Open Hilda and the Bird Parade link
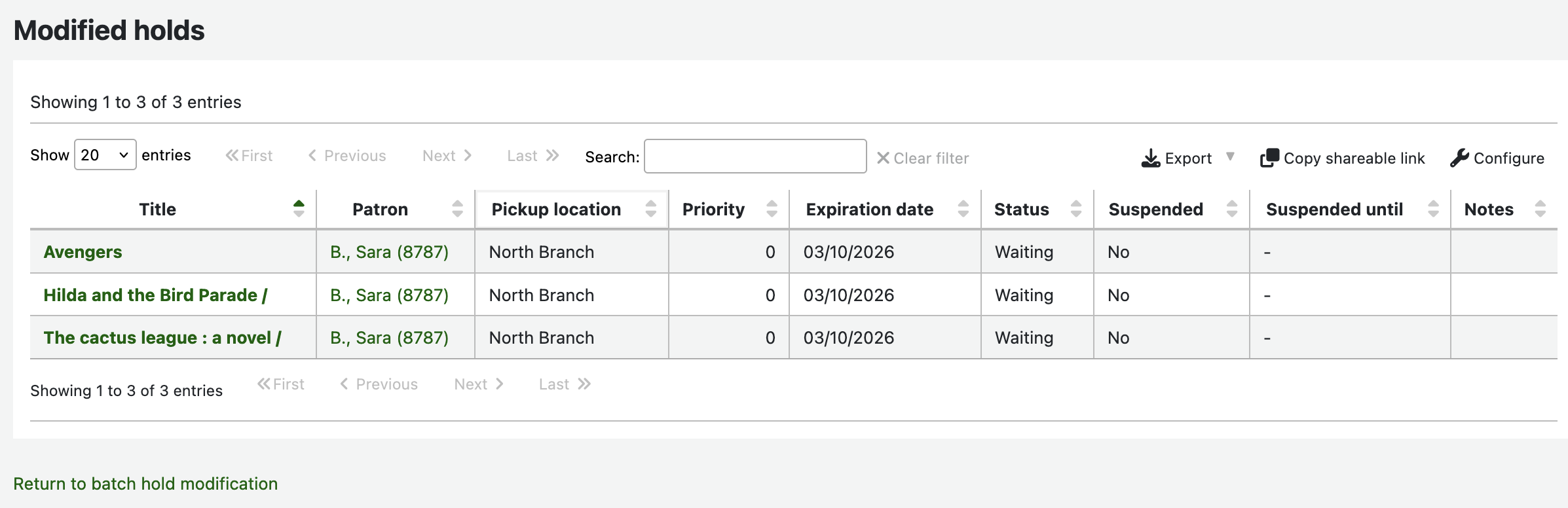The height and width of the screenshot is (508, 1568). coord(155,295)
